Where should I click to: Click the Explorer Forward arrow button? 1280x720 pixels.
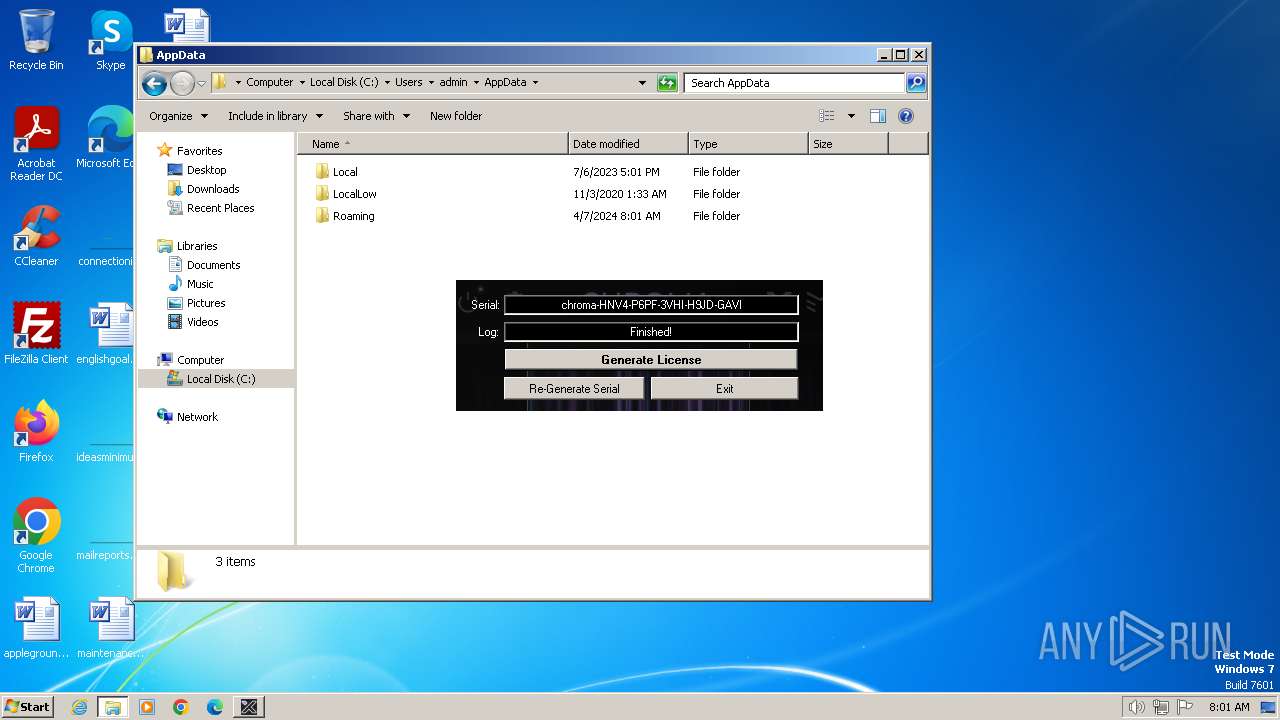pyautogui.click(x=182, y=83)
